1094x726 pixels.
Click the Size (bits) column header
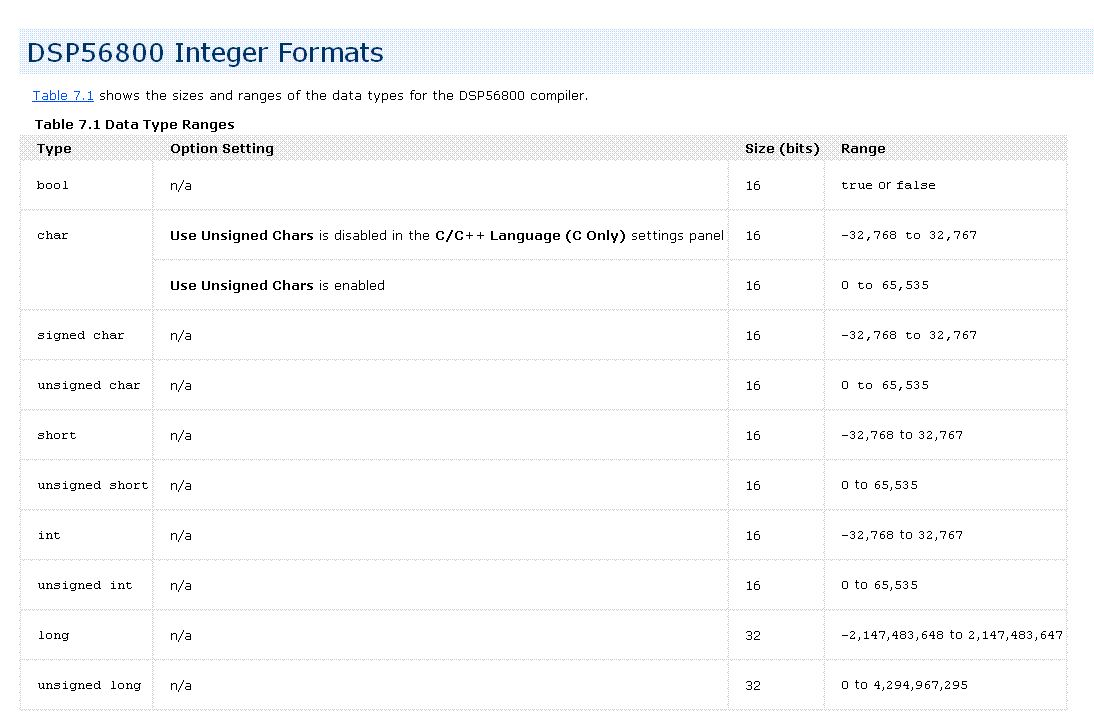tap(781, 149)
